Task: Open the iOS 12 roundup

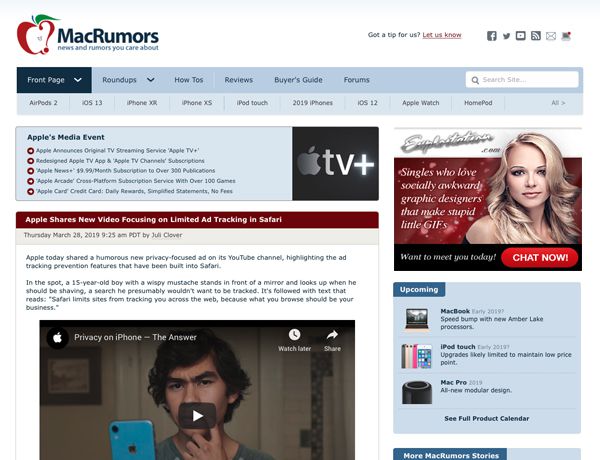Action: pyautogui.click(x=367, y=103)
